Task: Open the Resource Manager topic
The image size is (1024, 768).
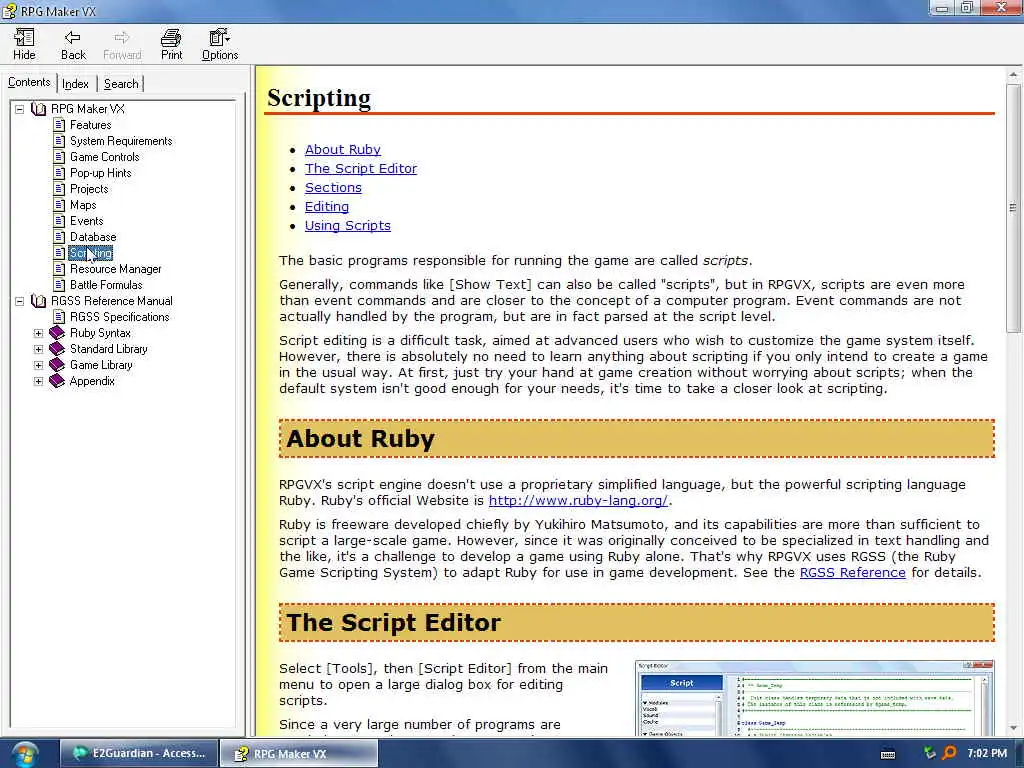Action: pos(116,269)
